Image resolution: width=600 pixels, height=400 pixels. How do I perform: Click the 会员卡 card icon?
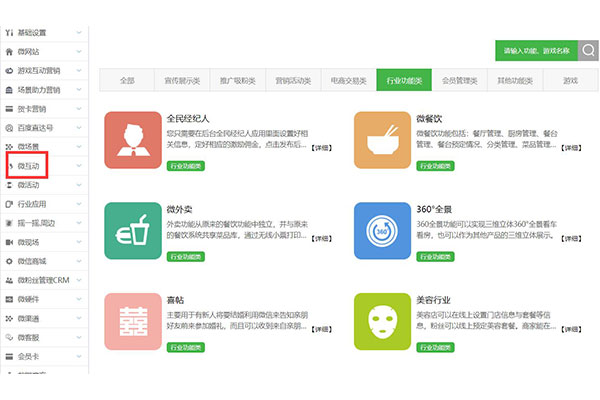[9, 357]
